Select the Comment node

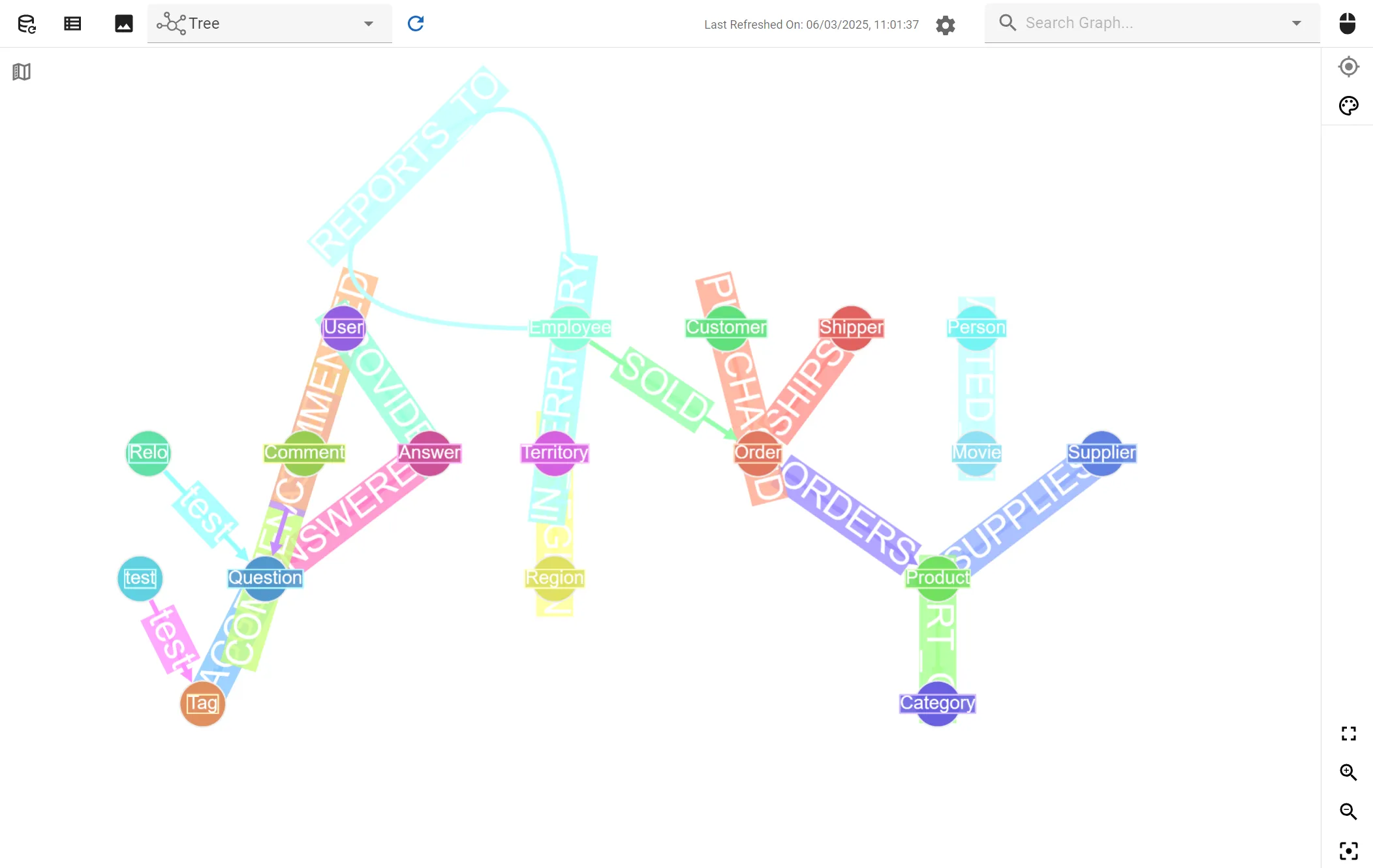coord(304,452)
